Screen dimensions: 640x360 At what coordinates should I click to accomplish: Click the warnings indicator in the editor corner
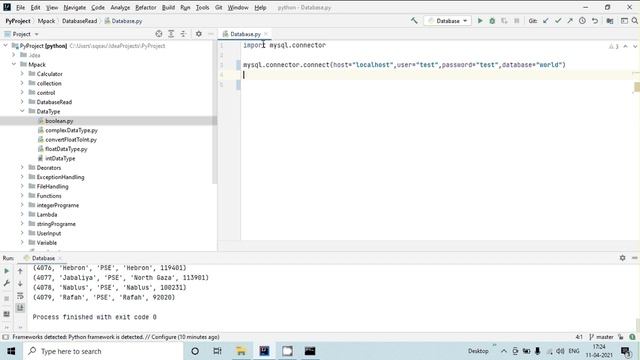click(613, 47)
